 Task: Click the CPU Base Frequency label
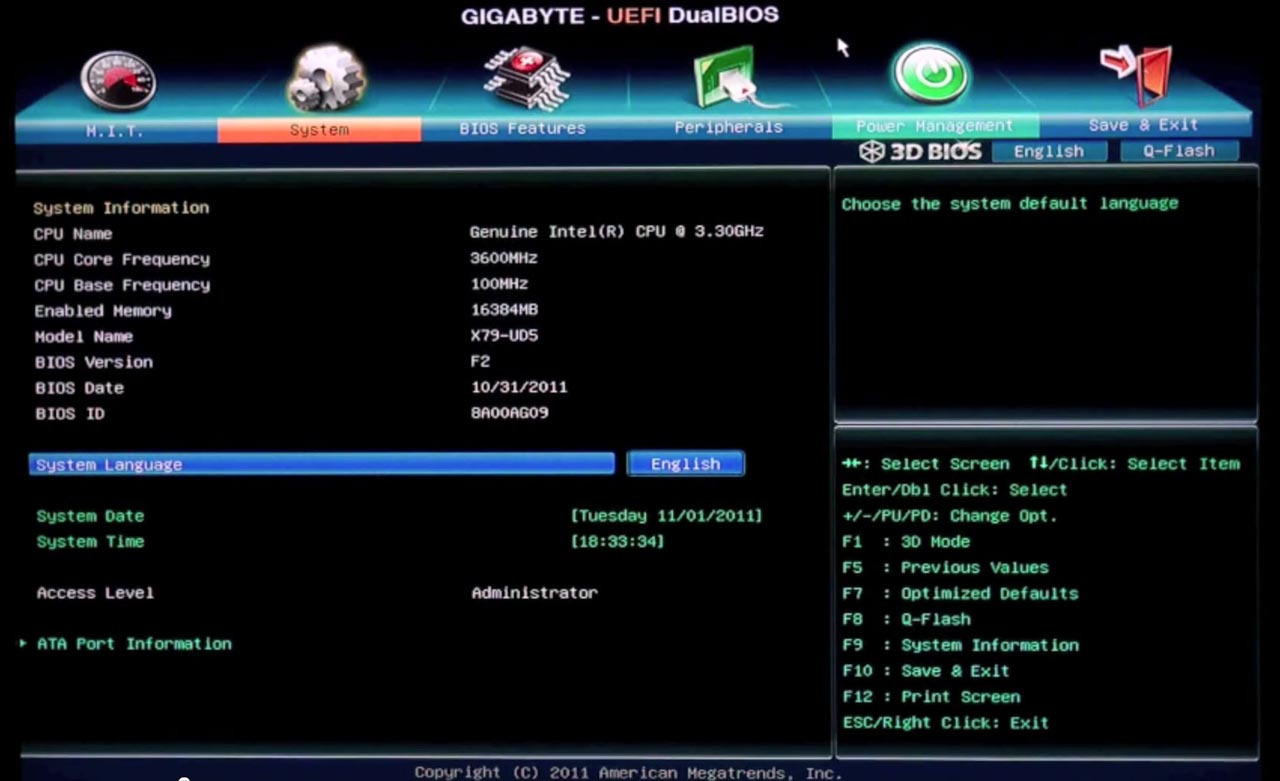(122, 286)
